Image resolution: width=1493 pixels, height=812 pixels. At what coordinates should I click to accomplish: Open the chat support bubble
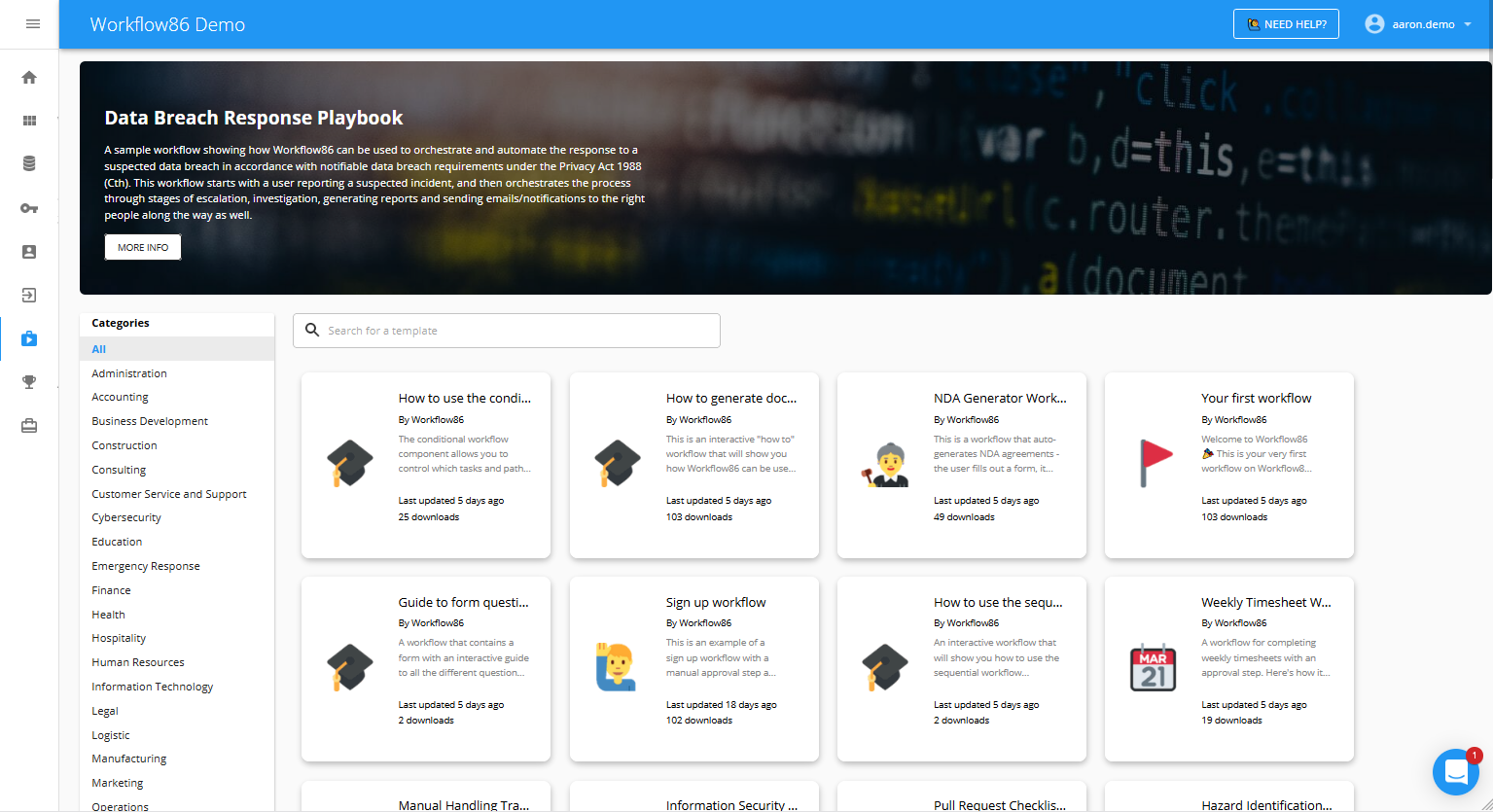click(1455, 772)
